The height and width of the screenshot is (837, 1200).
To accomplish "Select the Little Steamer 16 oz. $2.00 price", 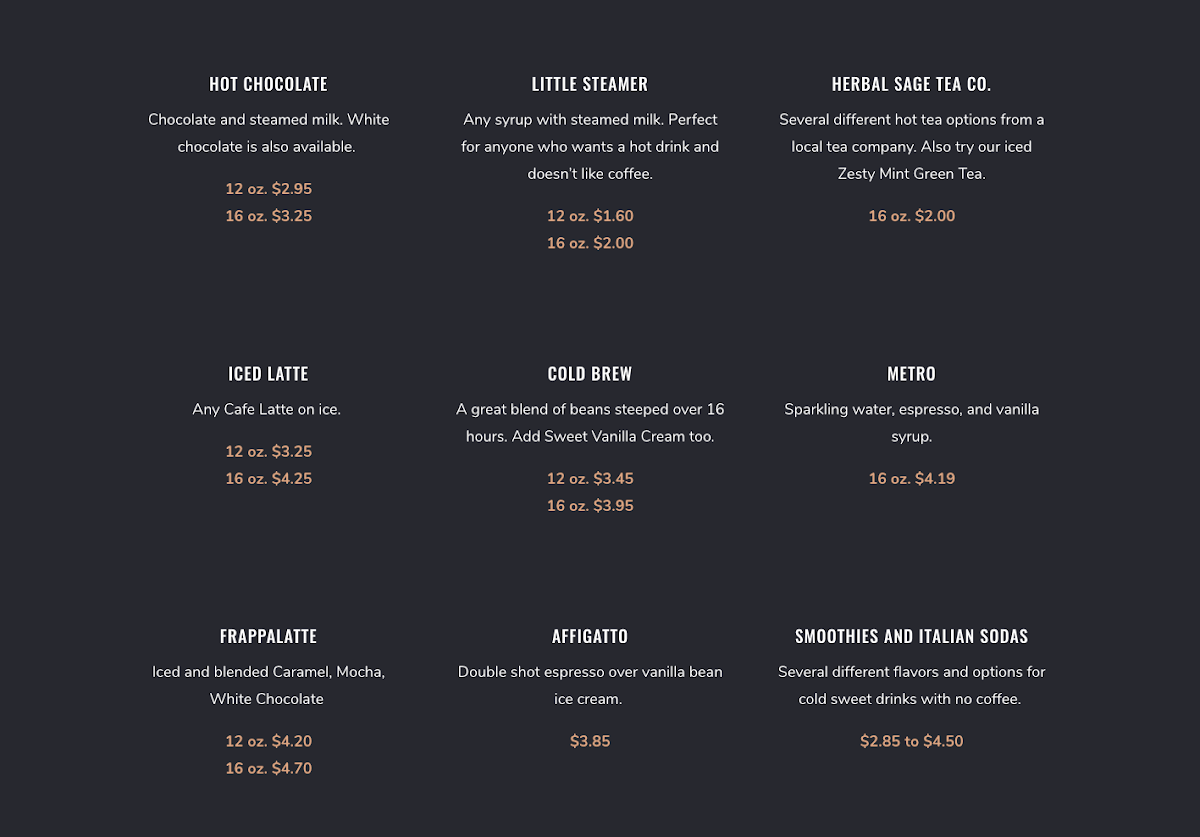I will 590,243.
